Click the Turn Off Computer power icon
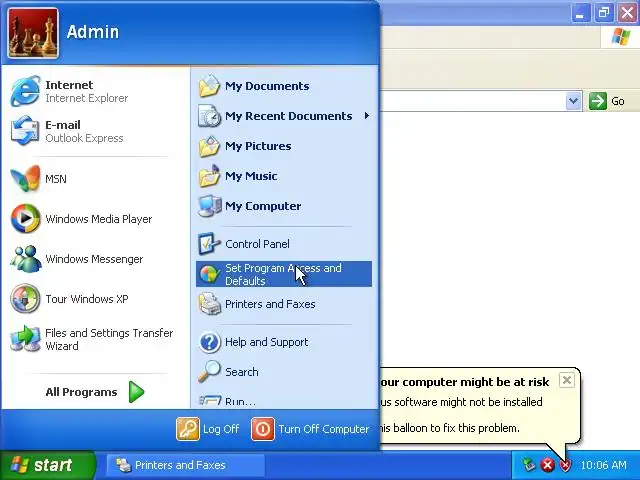The image size is (640, 480). click(263, 429)
